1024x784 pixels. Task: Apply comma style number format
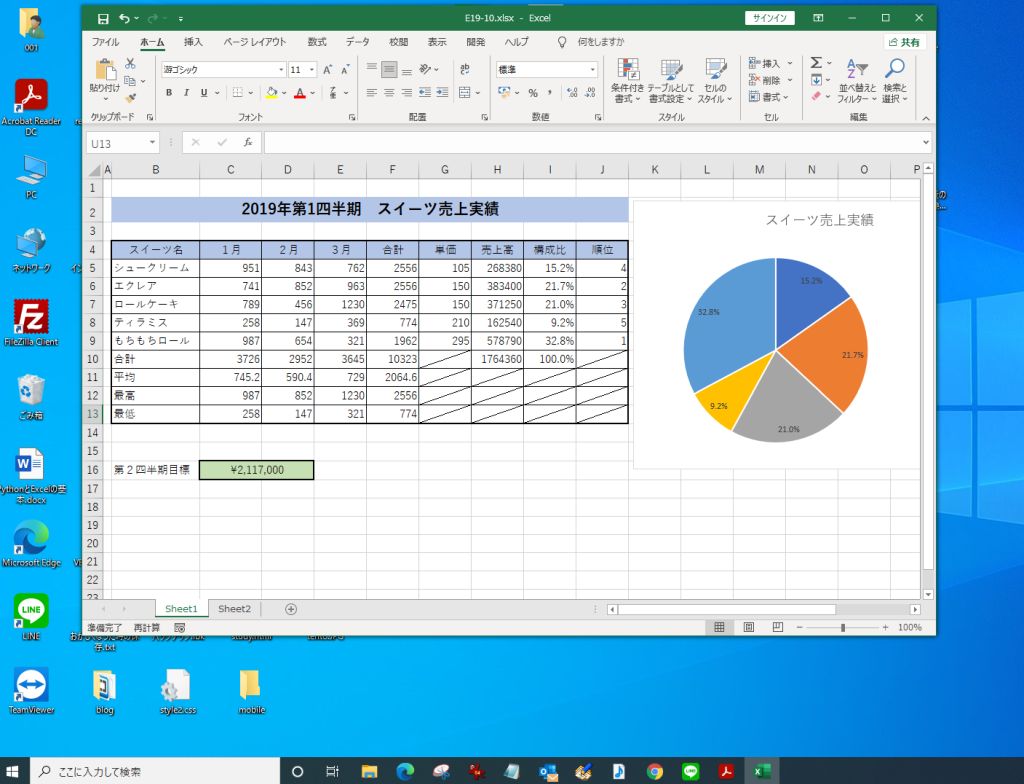pyautogui.click(x=550, y=93)
